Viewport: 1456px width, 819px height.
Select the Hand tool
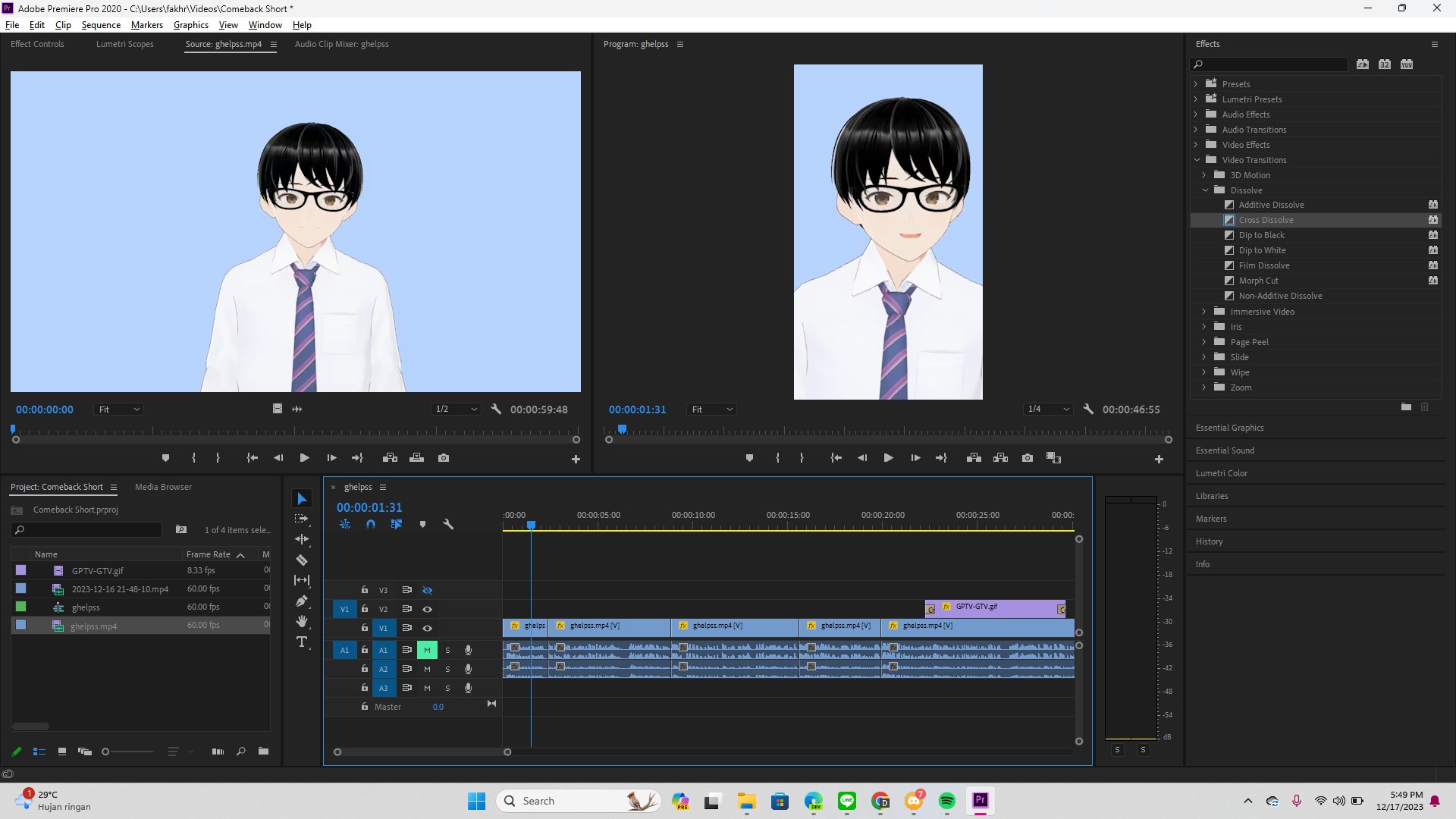pyautogui.click(x=302, y=621)
